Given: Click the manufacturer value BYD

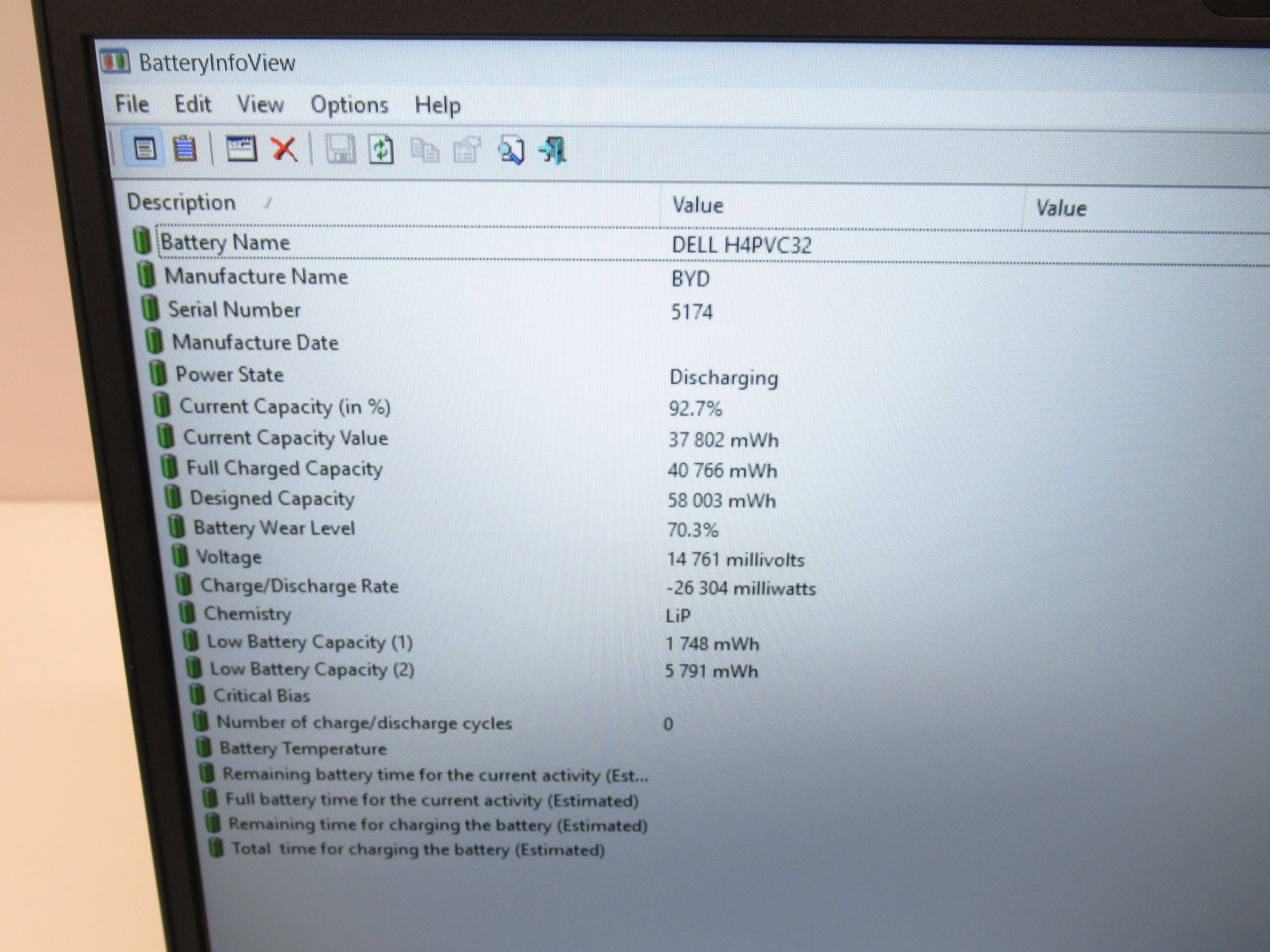Looking at the screenshot, I should 690,279.
